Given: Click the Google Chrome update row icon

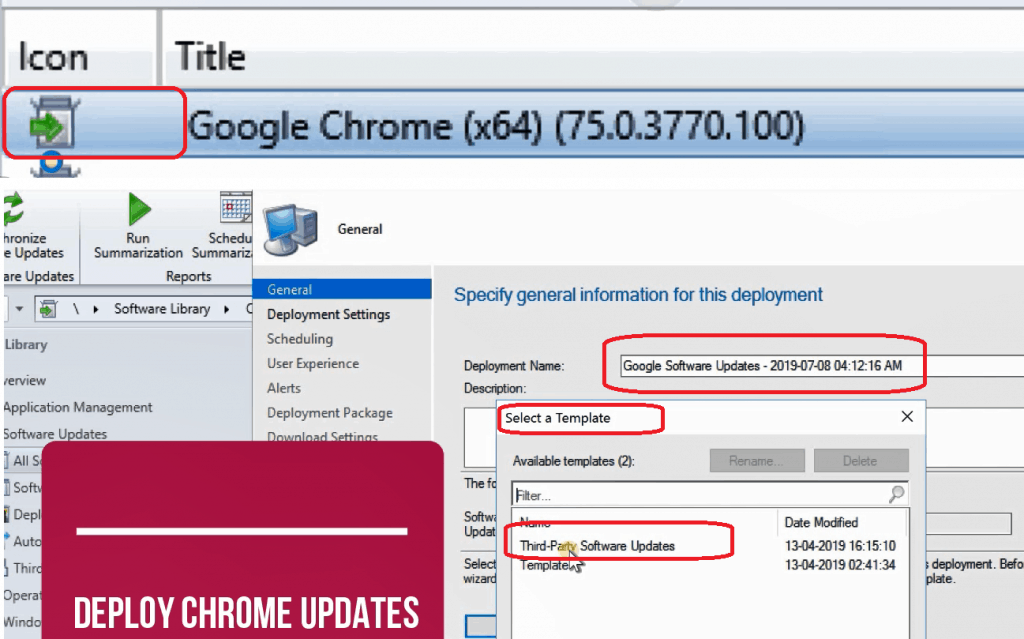Looking at the screenshot, I should [54, 123].
